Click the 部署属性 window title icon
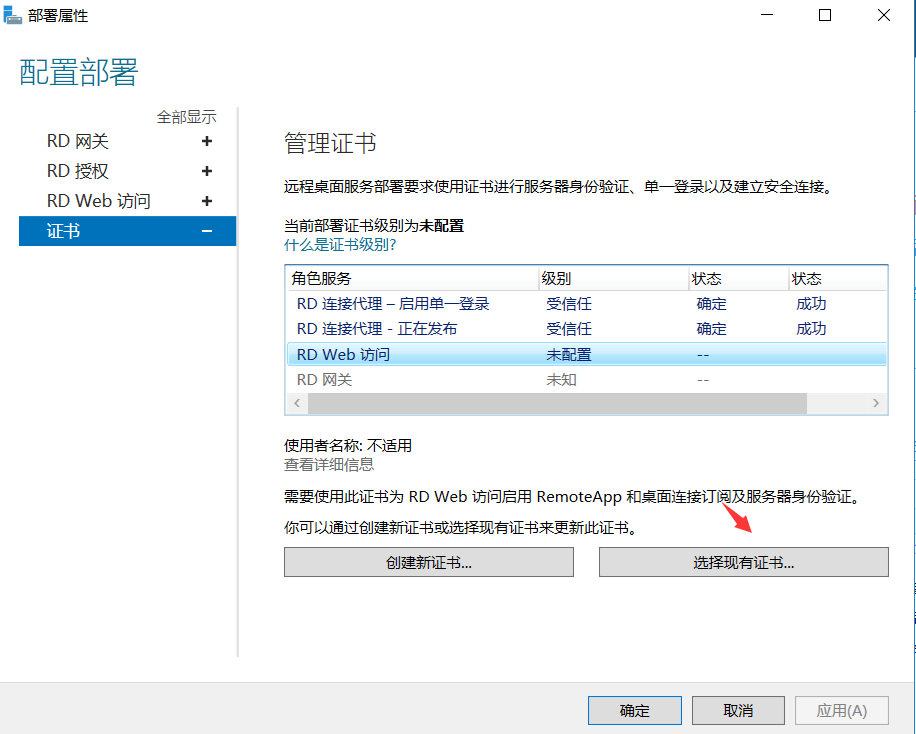Viewport: 916px width, 734px height. coord(12,15)
